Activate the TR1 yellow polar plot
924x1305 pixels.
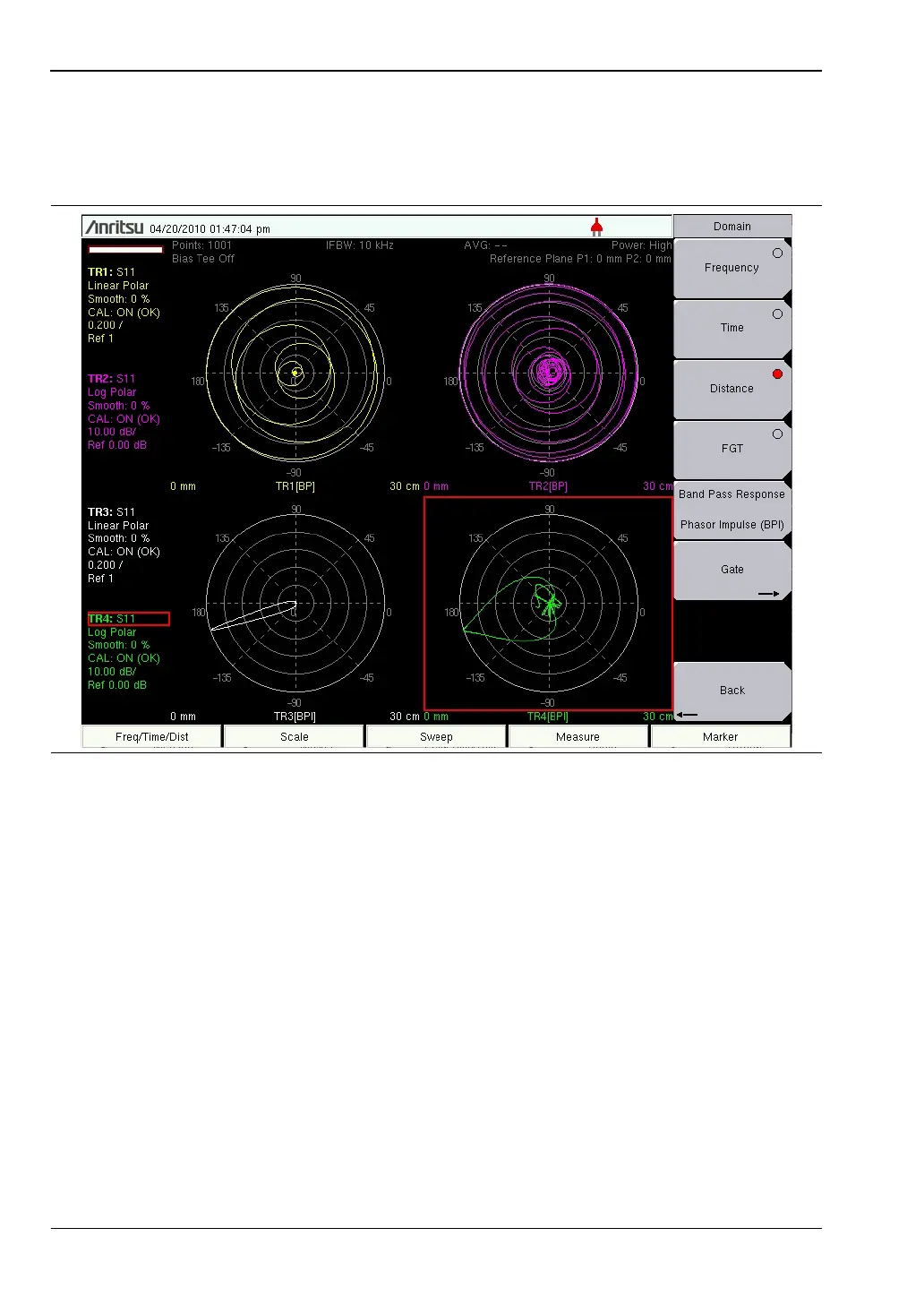(x=295, y=373)
